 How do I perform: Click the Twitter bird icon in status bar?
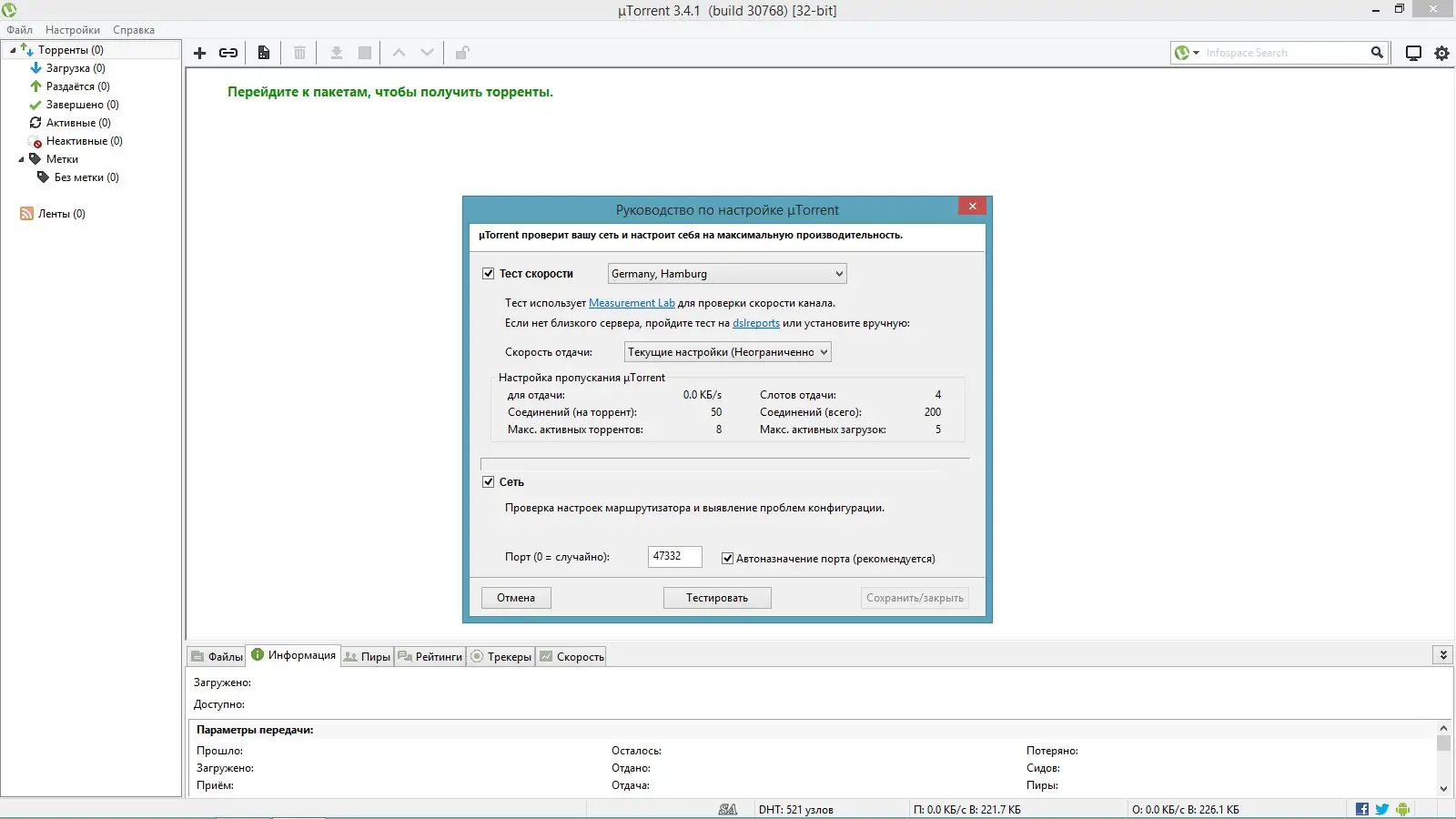[x=1382, y=809]
